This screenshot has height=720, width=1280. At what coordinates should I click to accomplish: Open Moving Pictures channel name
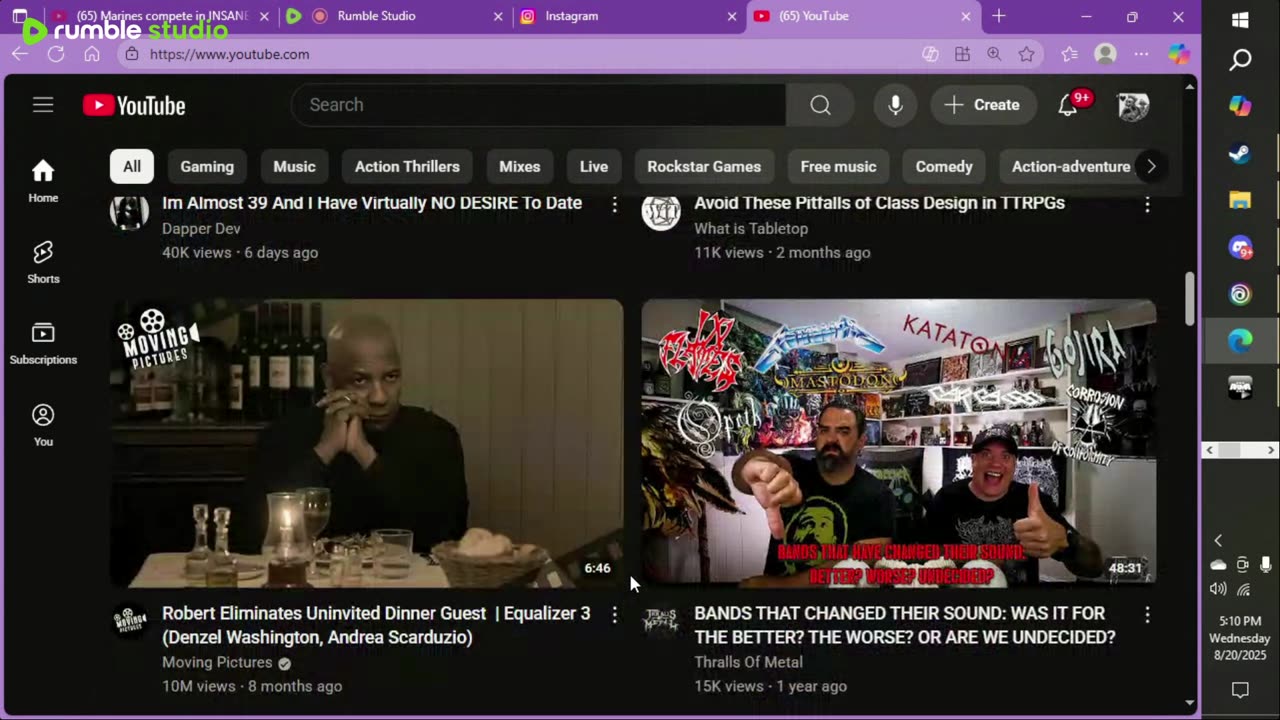[217, 662]
